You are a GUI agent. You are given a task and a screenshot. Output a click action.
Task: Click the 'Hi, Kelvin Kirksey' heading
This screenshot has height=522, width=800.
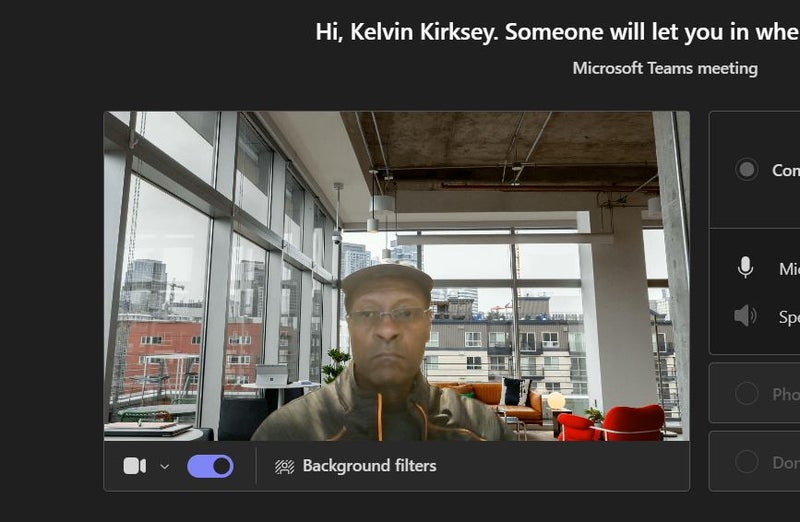click(x=556, y=32)
